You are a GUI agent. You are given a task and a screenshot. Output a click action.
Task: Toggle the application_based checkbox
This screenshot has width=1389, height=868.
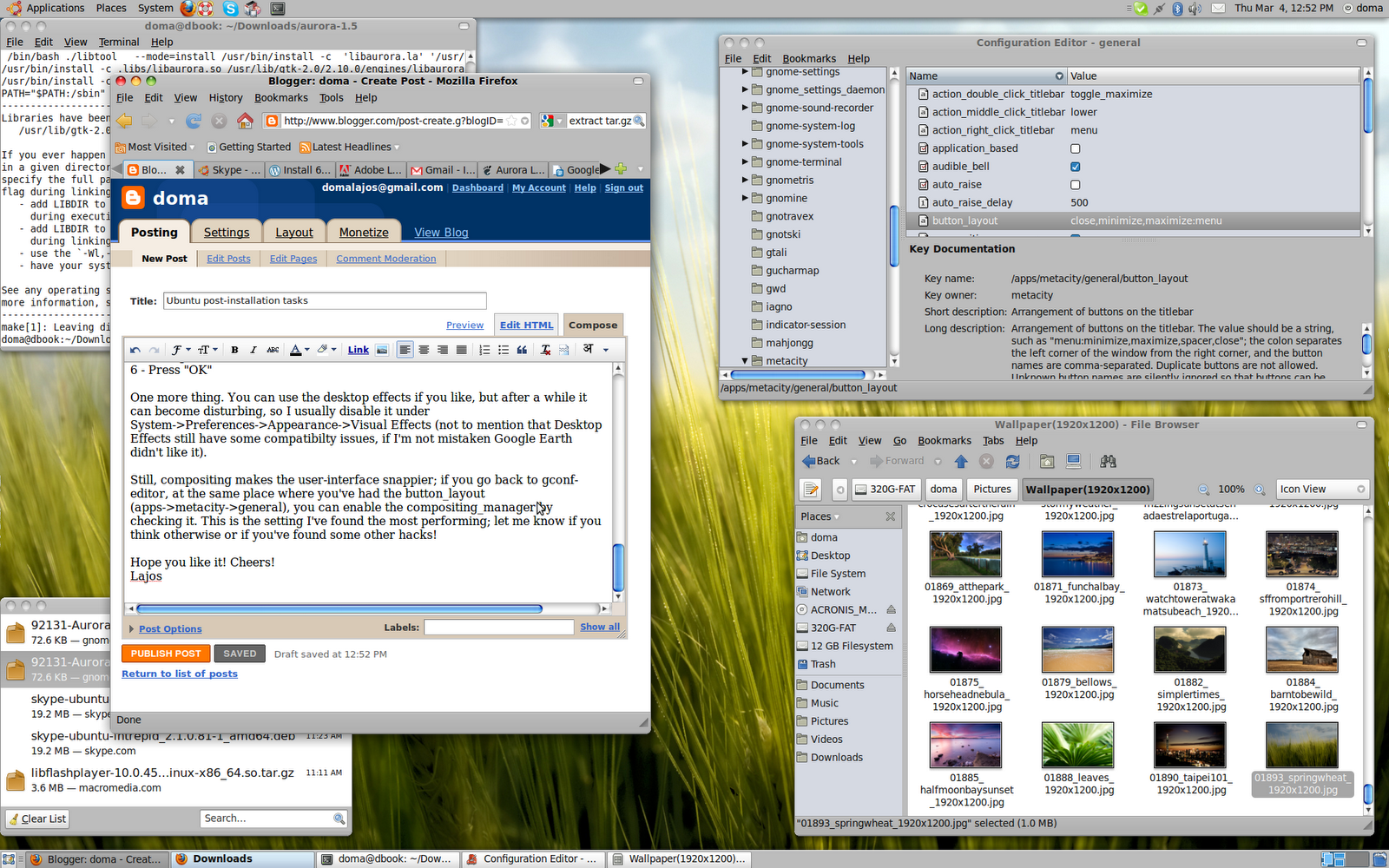[1076, 148]
